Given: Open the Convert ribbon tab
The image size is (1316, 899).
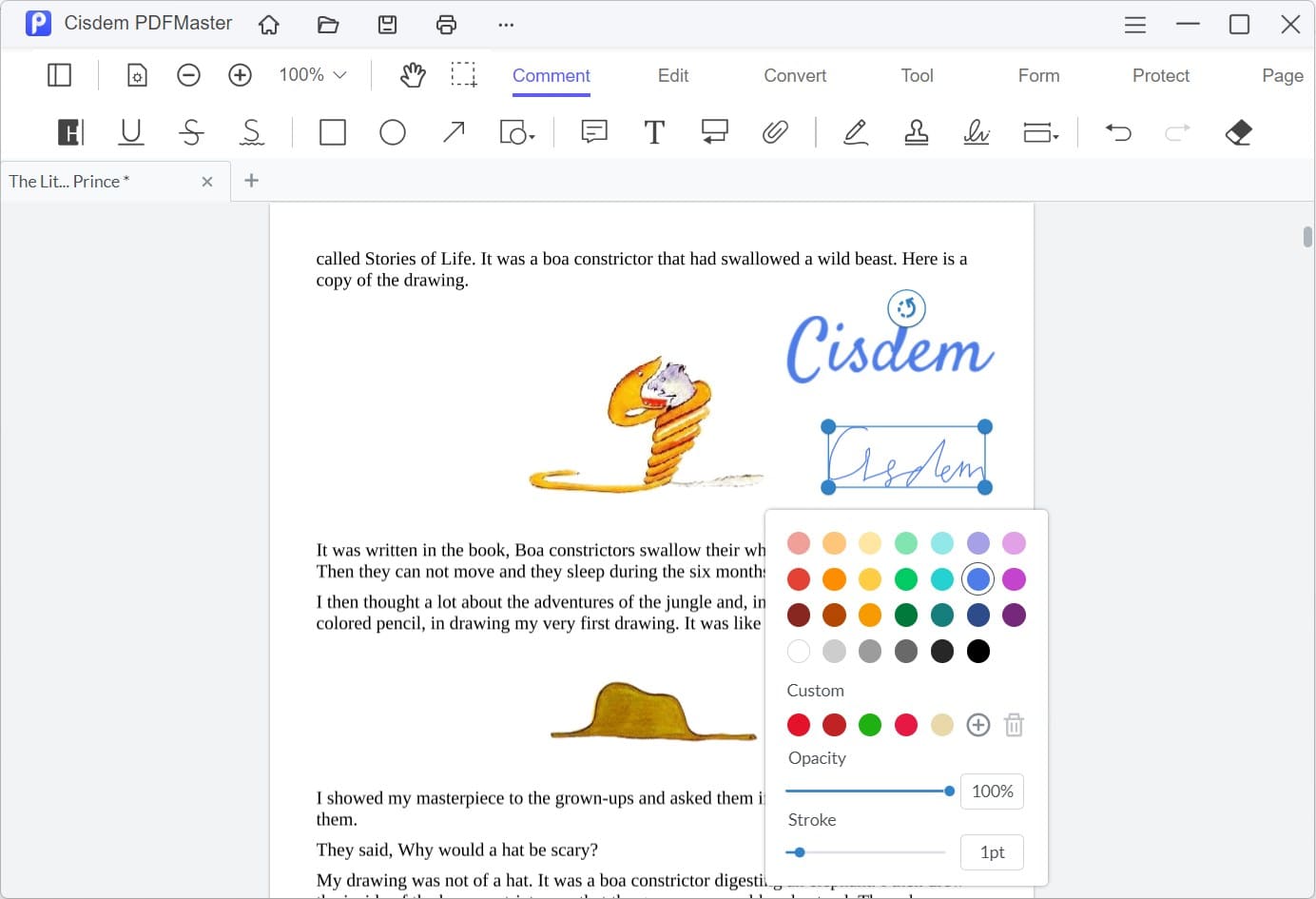Looking at the screenshot, I should pos(794,75).
